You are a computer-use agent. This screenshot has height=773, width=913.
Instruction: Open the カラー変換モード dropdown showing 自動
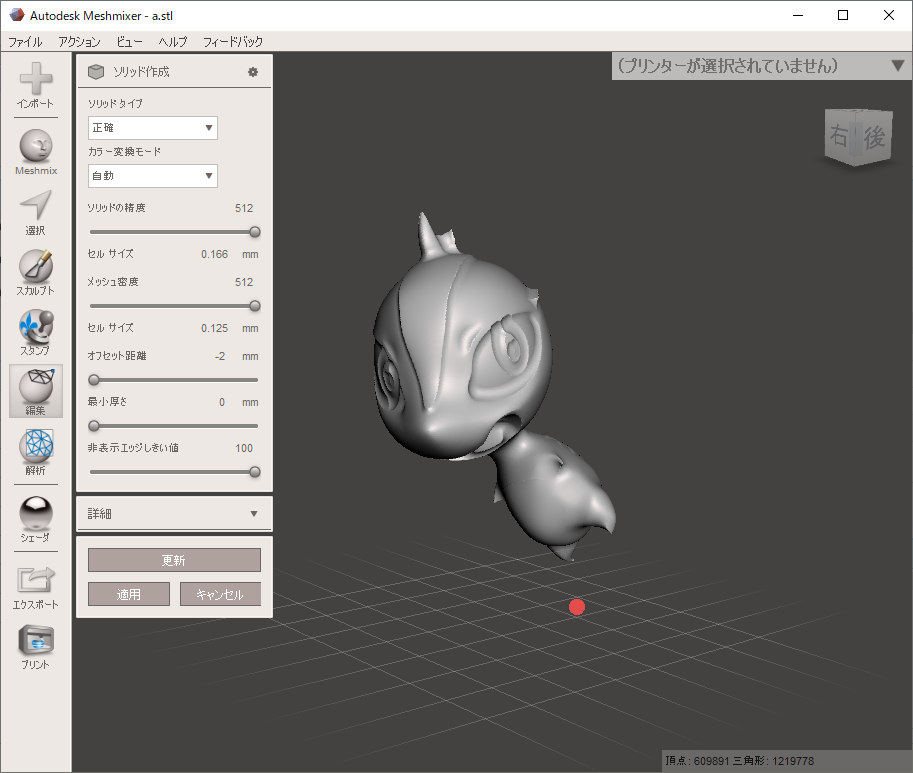(153, 176)
